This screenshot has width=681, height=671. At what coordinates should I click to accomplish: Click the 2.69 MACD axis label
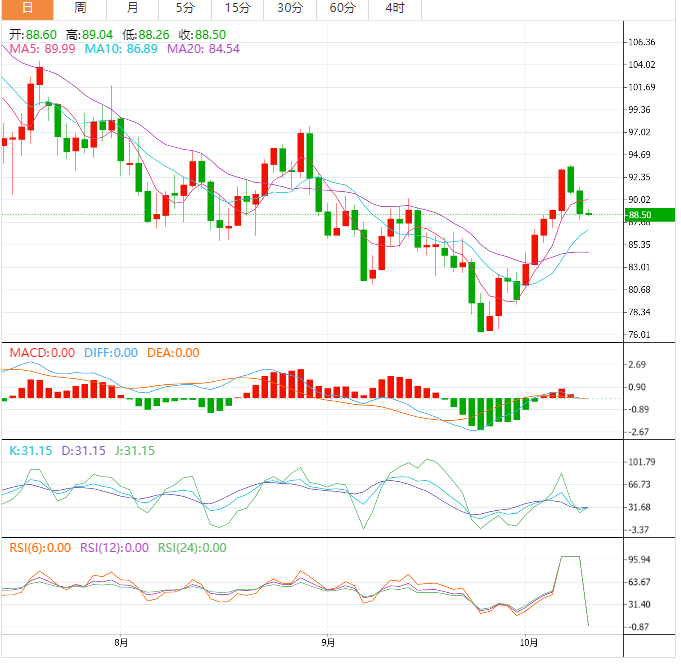pos(637,364)
